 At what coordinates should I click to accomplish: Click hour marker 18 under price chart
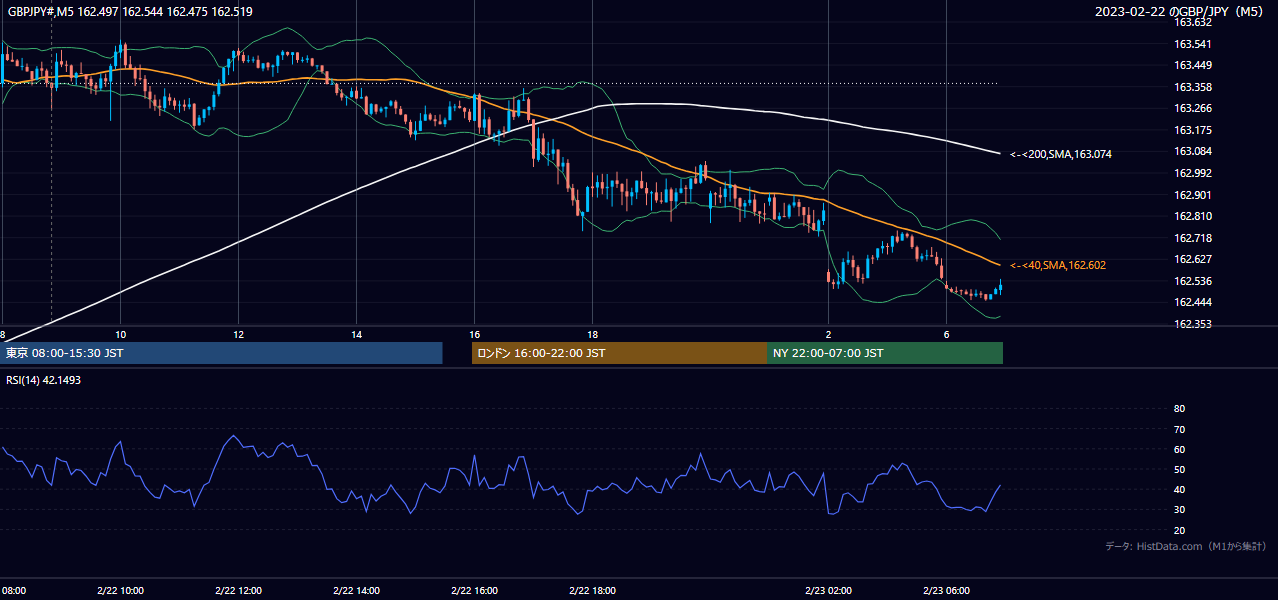click(592, 334)
